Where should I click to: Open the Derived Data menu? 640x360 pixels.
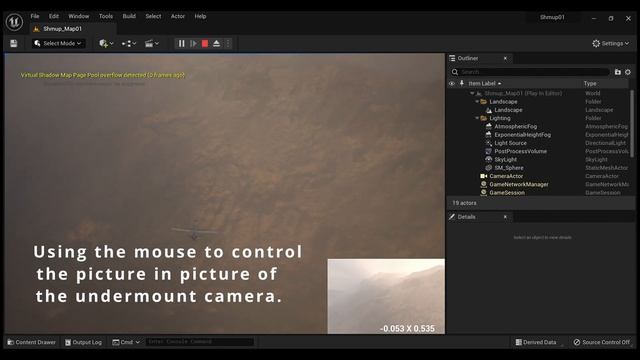coord(536,342)
